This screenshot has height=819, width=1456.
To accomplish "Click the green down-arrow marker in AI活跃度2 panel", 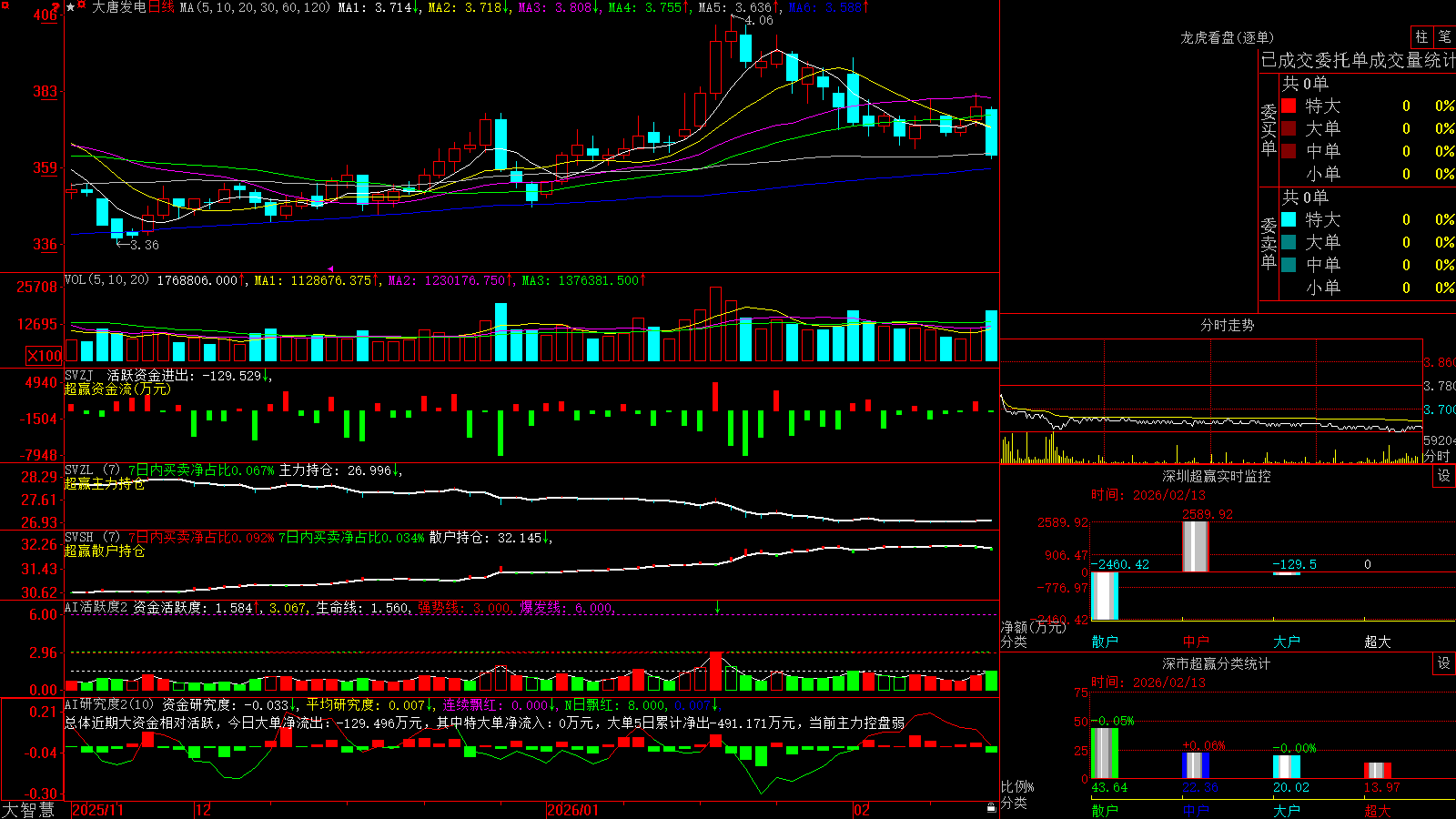I will [x=717, y=607].
